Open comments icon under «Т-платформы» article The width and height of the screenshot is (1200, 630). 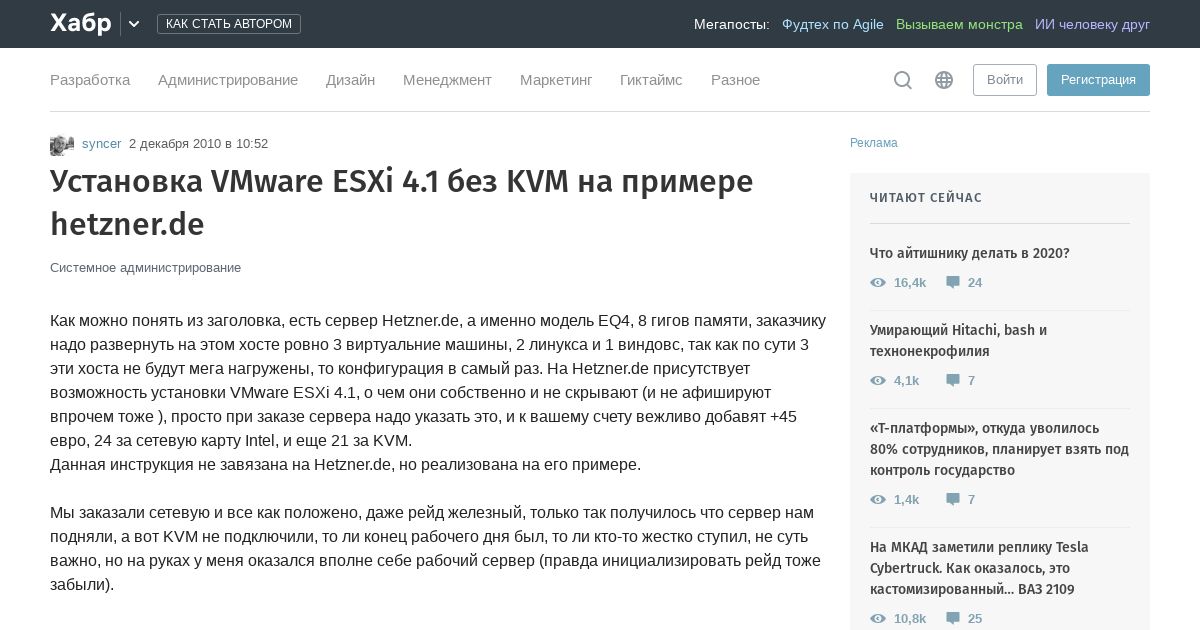[x=953, y=500]
